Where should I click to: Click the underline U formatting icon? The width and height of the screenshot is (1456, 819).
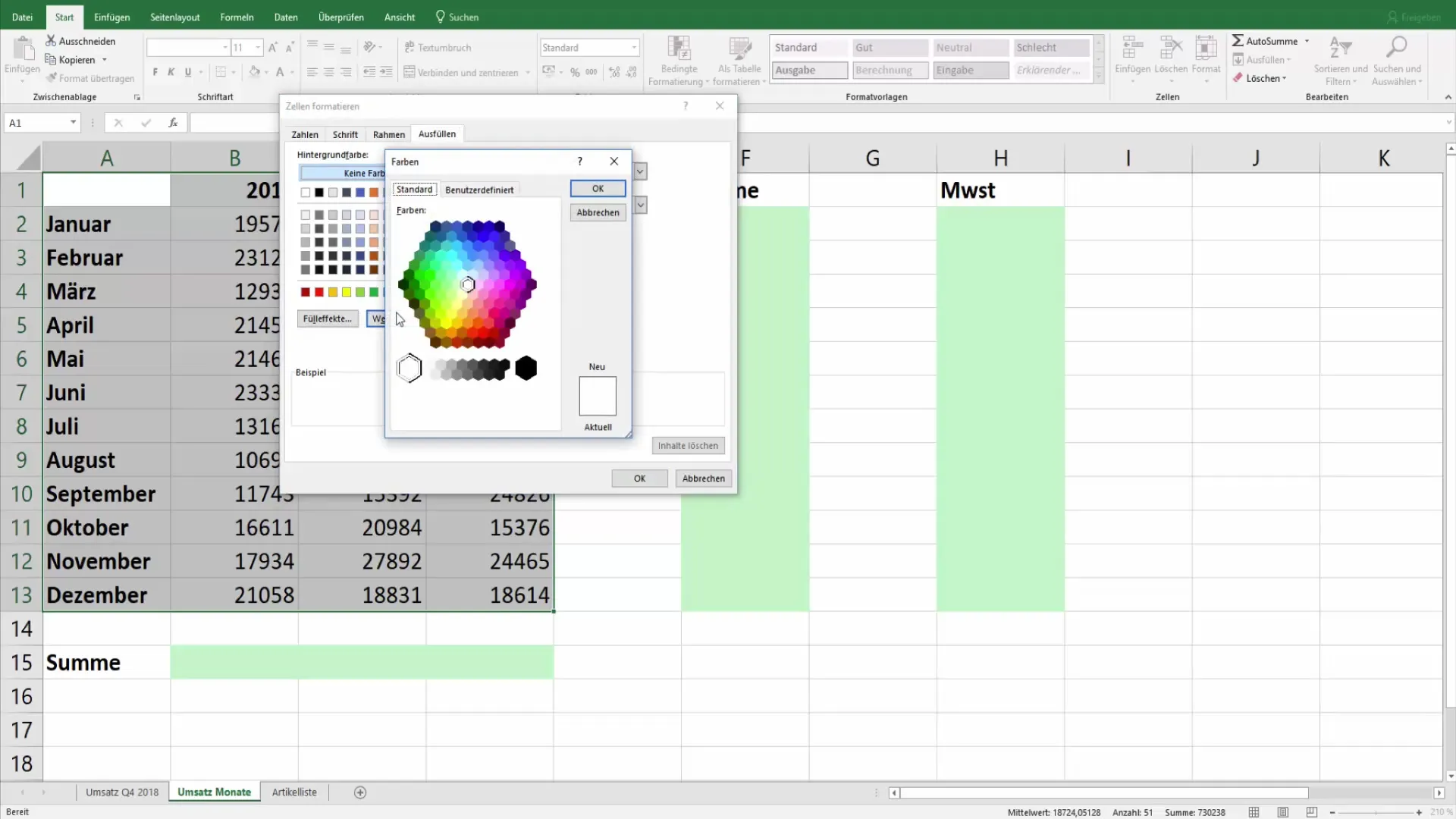pos(188,72)
